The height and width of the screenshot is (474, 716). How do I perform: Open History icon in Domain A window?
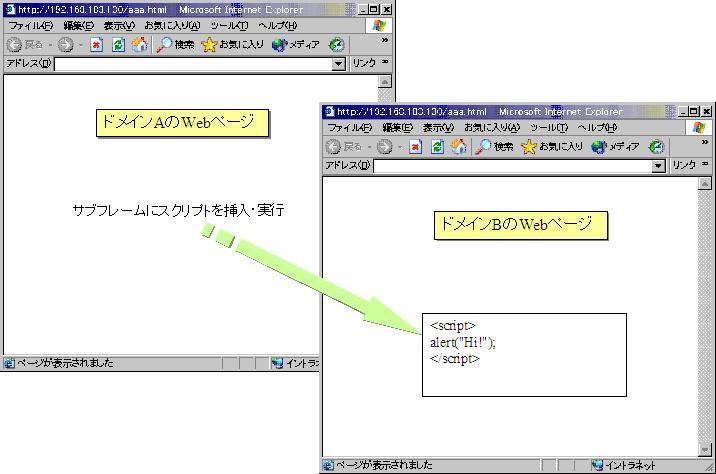pyautogui.click(x=337, y=44)
